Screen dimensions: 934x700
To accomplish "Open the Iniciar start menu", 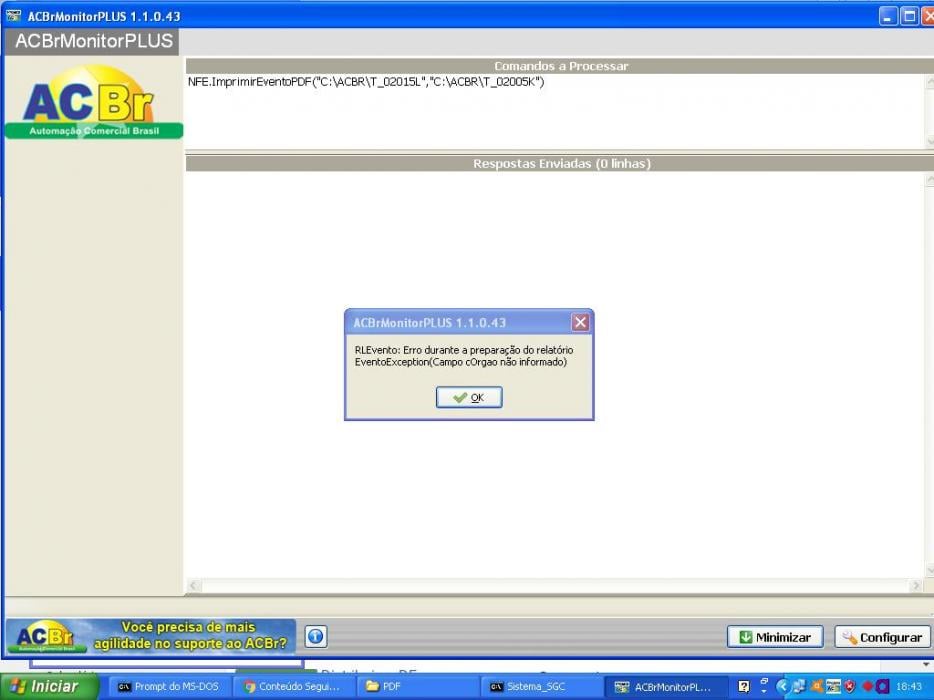I will tap(48, 687).
